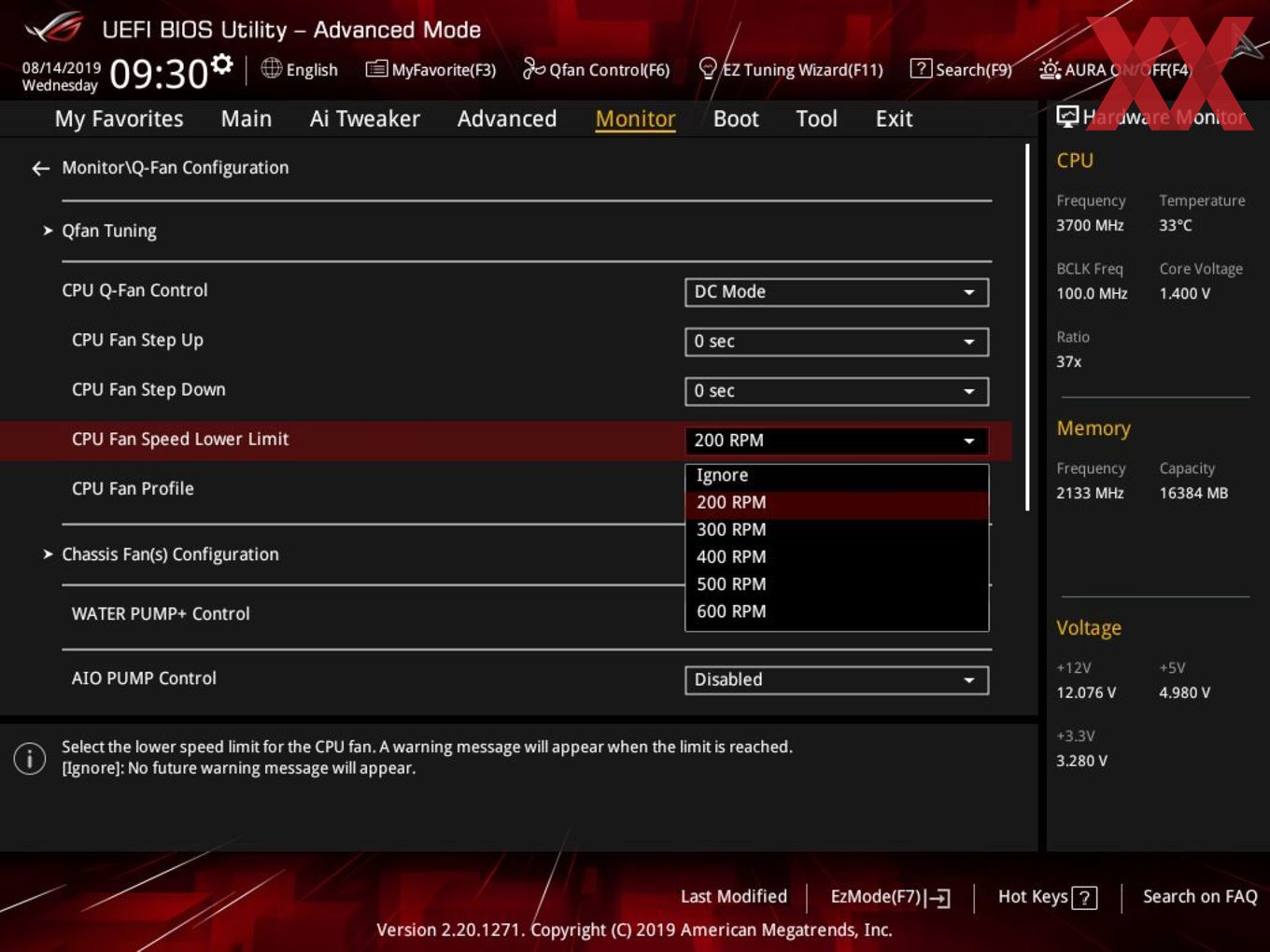
Task: Click CPU Fan Speed Lower Limit label
Action: point(180,440)
